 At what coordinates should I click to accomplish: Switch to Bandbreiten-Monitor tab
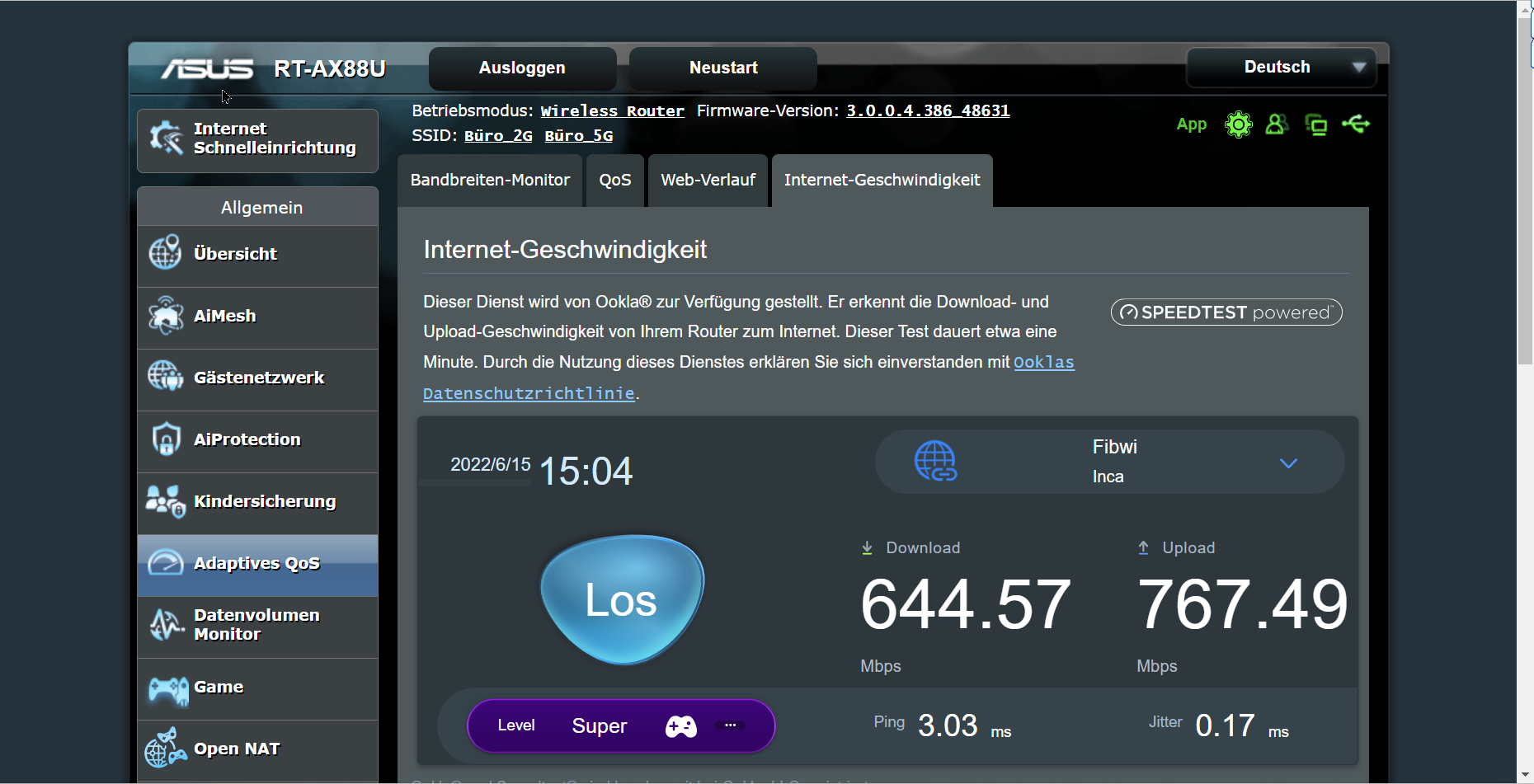490,180
